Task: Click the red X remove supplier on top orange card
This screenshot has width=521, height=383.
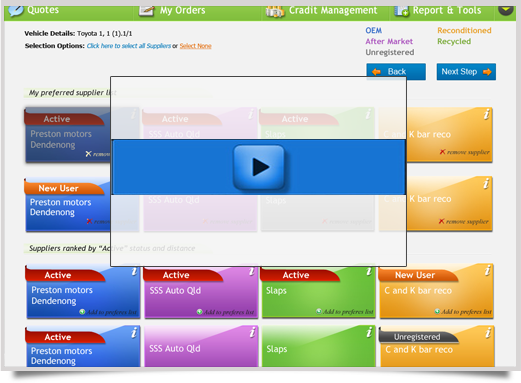Action: pos(442,152)
